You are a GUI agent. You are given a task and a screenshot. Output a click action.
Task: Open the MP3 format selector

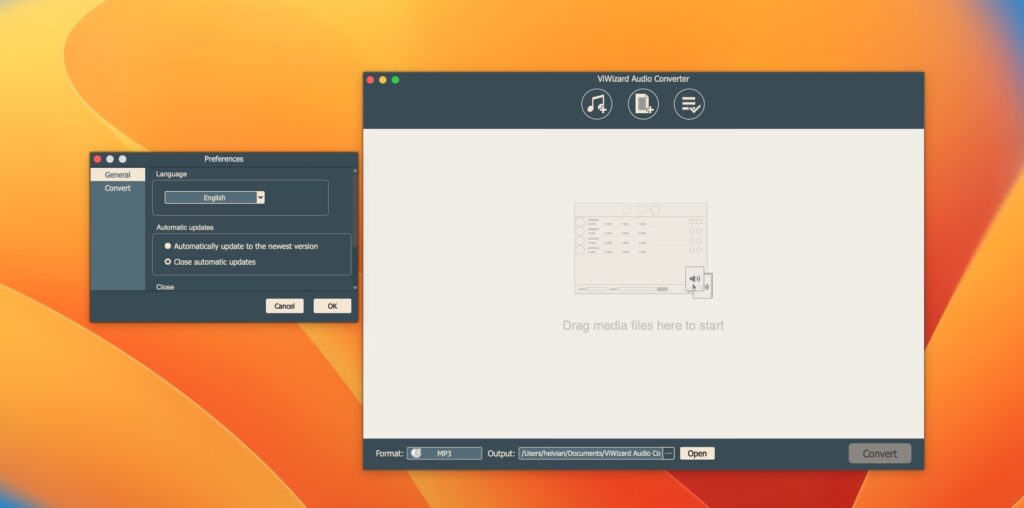[444, 453]
